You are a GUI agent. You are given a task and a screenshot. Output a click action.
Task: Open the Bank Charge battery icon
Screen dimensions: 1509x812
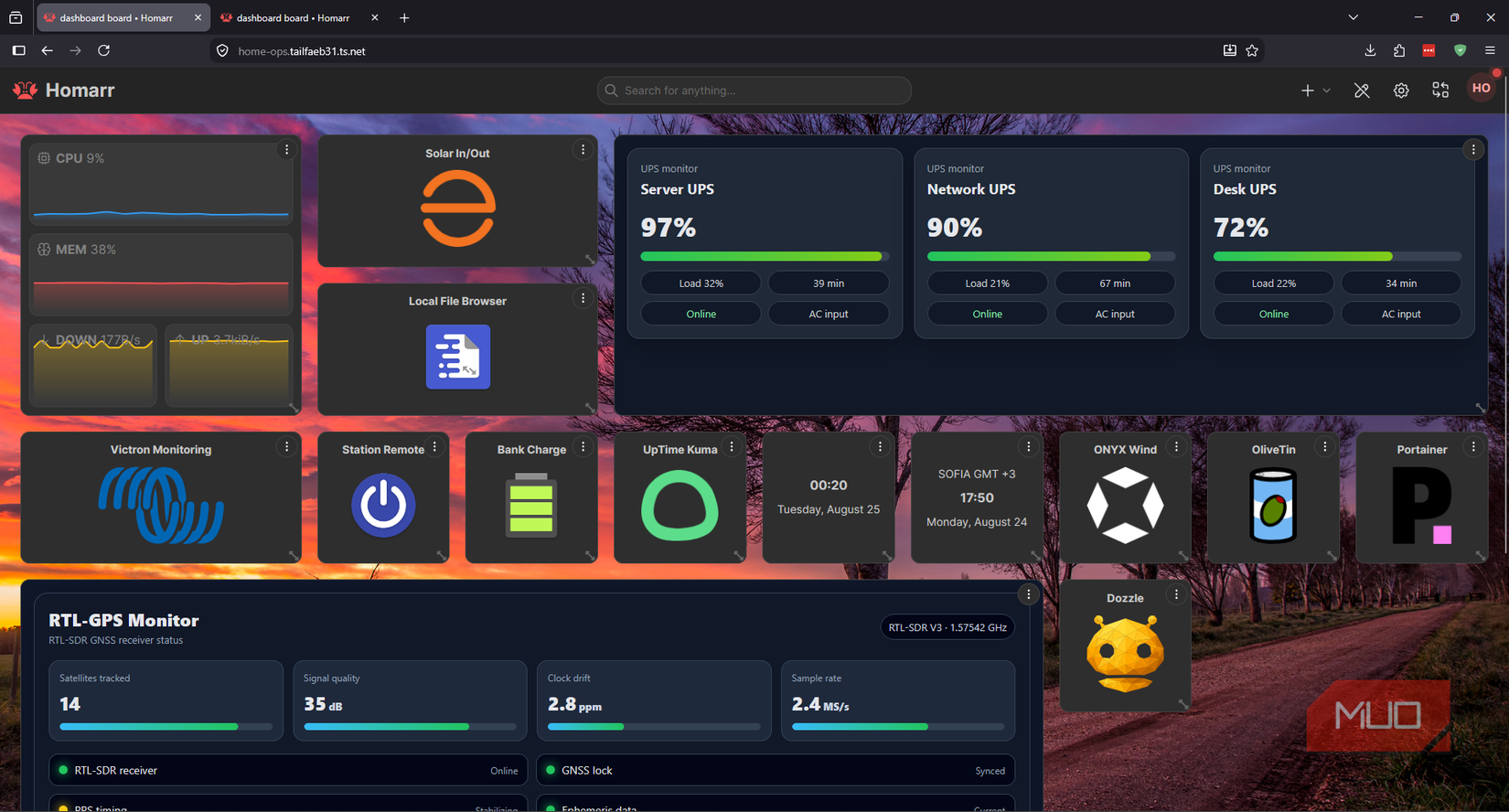pyautogui.click(x=531, y=504)
